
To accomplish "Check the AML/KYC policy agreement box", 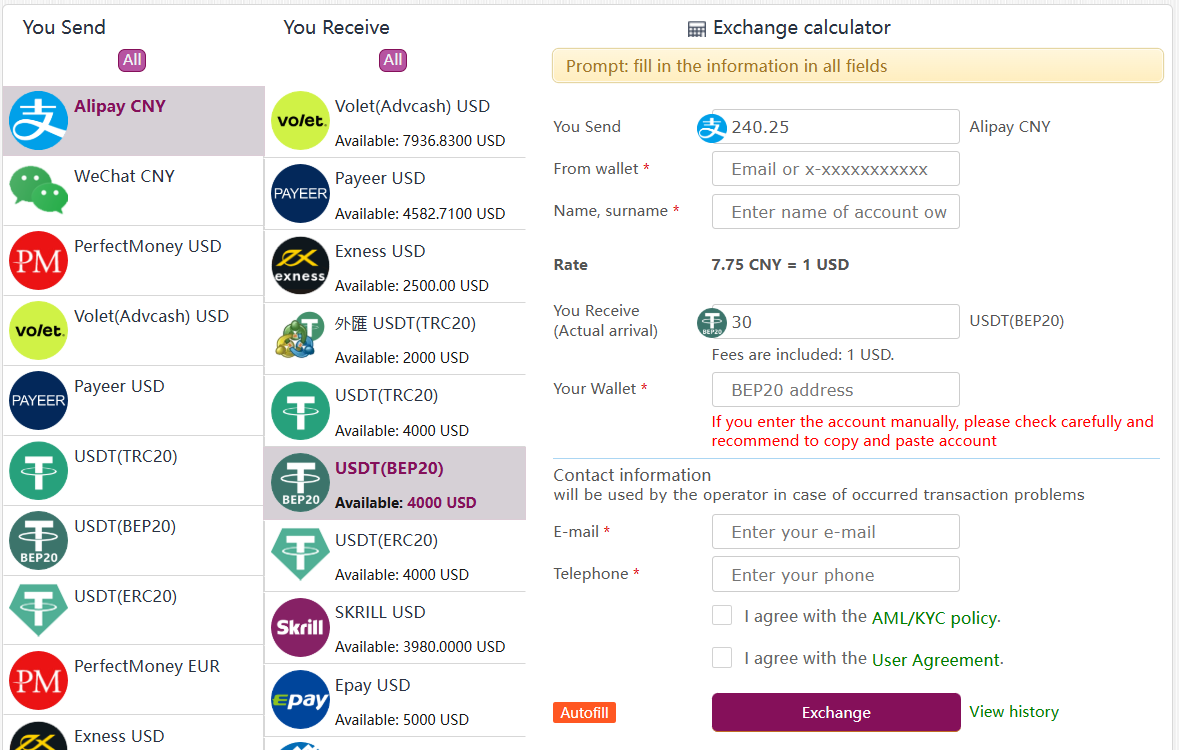I will [722, 615].
